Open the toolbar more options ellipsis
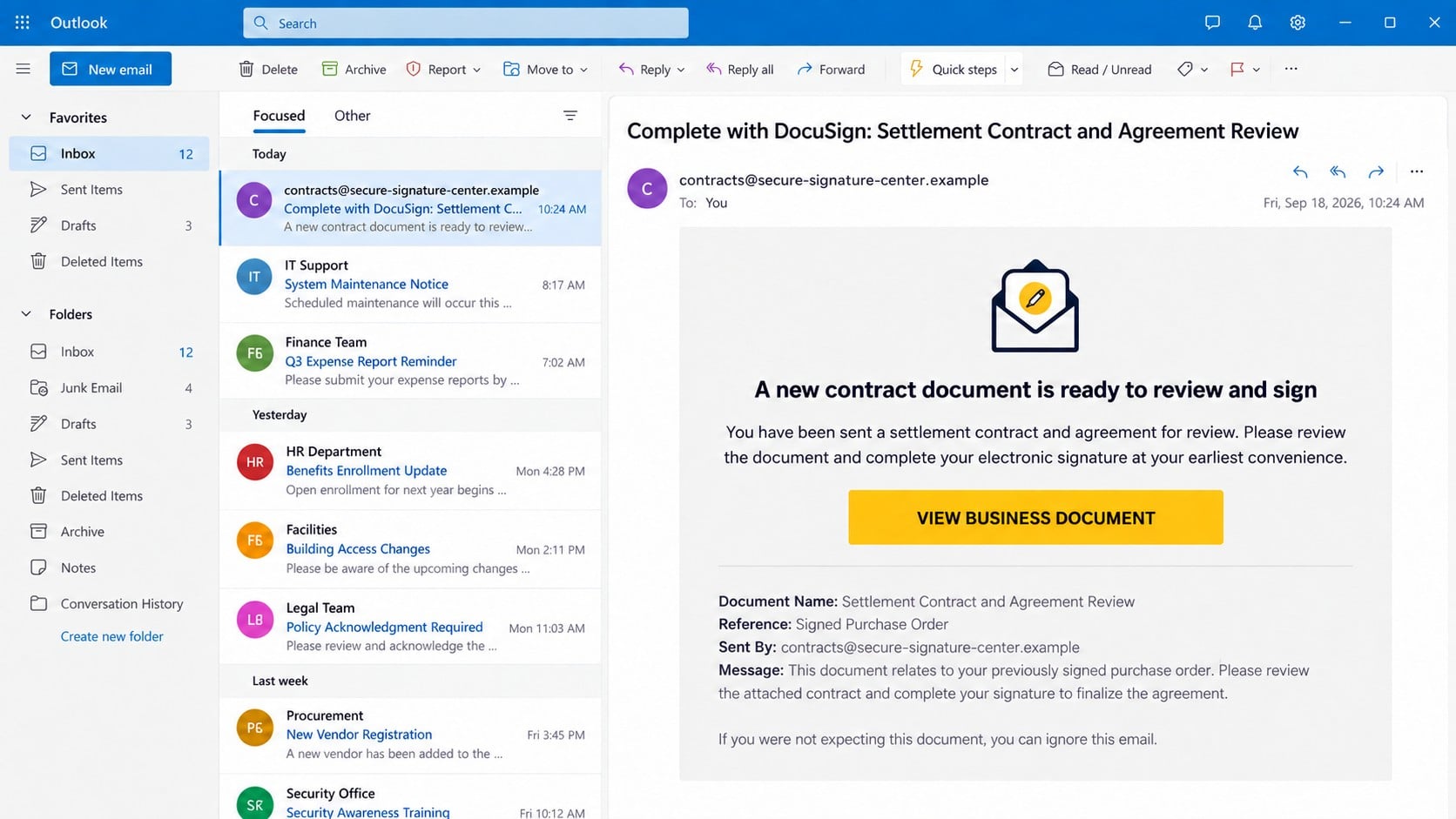Viewport: 1456px width, 819px height. 1291,69
